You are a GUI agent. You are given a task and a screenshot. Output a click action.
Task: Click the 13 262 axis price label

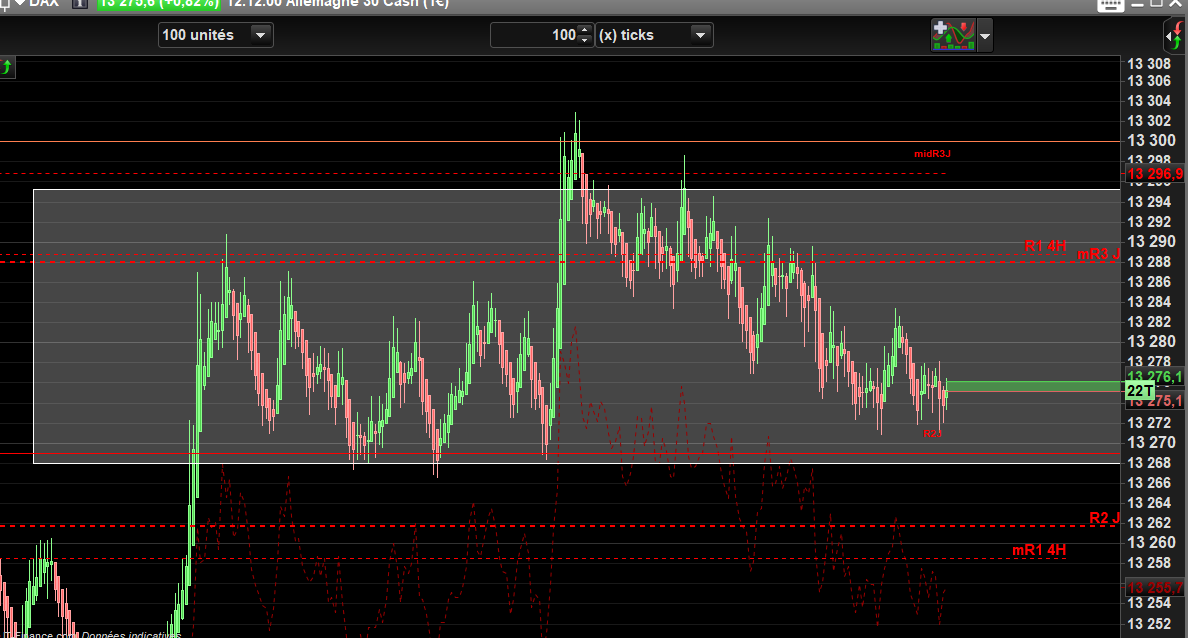(x=1149, y=523)
